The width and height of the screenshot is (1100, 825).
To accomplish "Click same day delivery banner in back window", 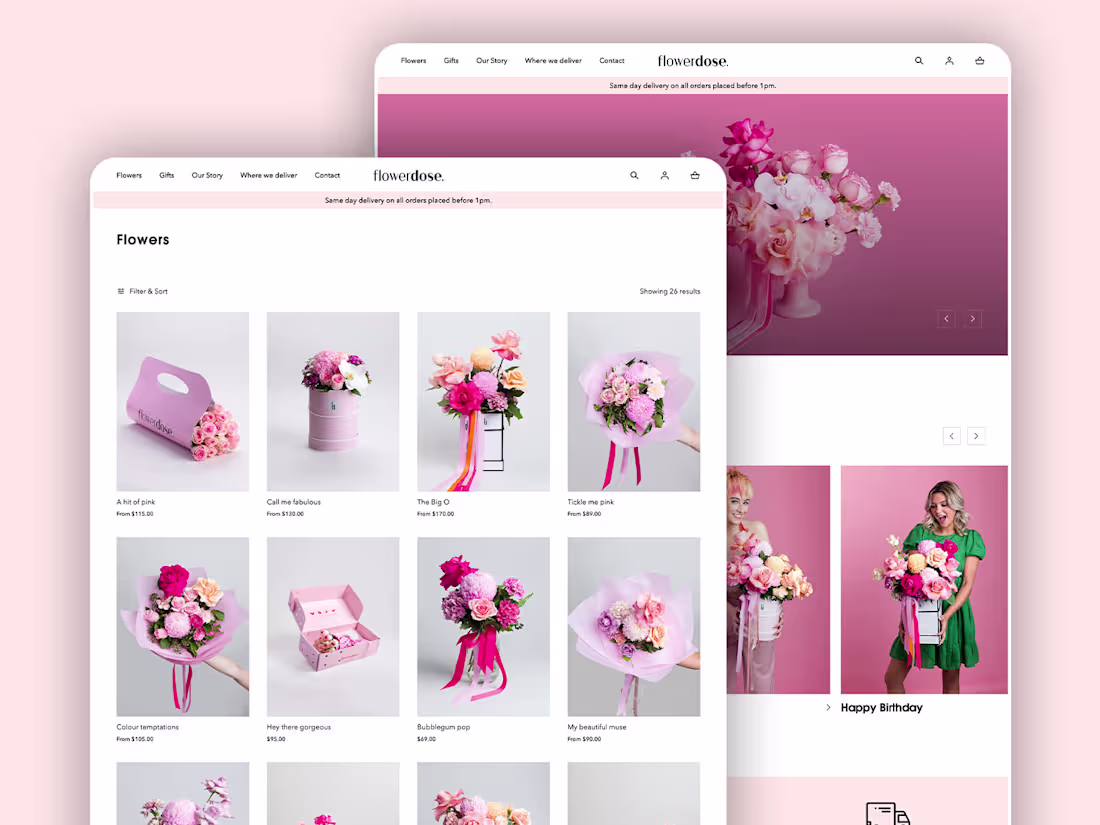I will tap(693, 86).
